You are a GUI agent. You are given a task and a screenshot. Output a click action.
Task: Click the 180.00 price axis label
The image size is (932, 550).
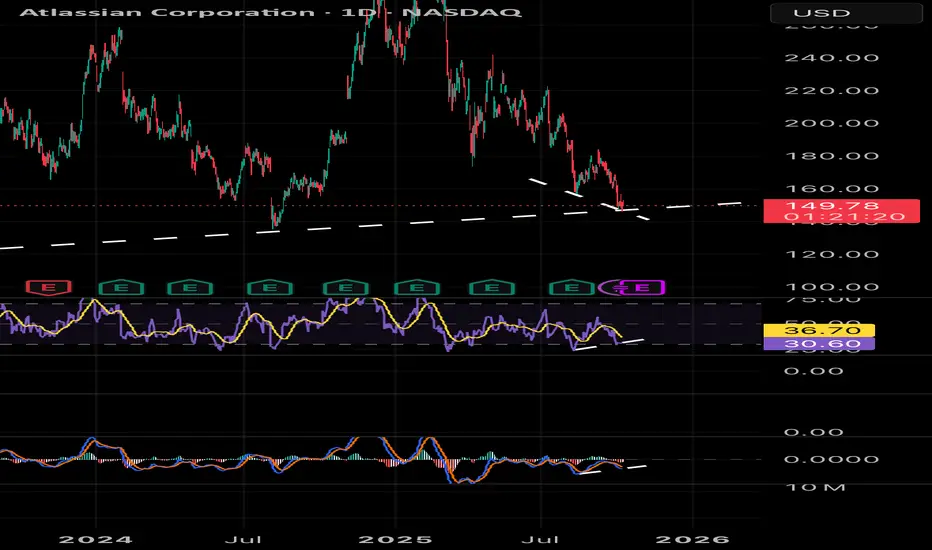click(x=832, y=156)
